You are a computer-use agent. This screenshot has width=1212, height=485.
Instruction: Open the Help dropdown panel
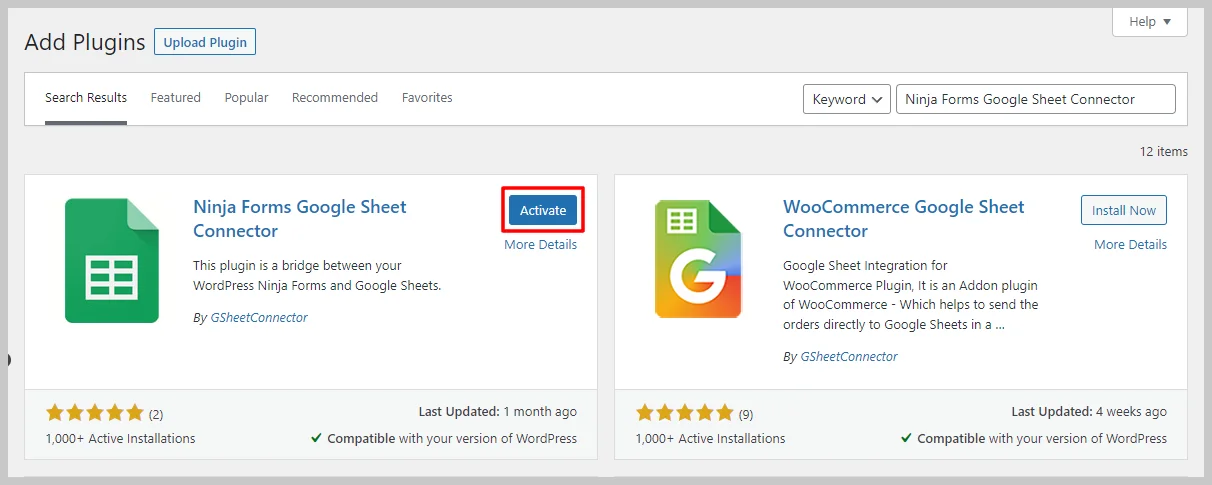tap(1149, 22)
